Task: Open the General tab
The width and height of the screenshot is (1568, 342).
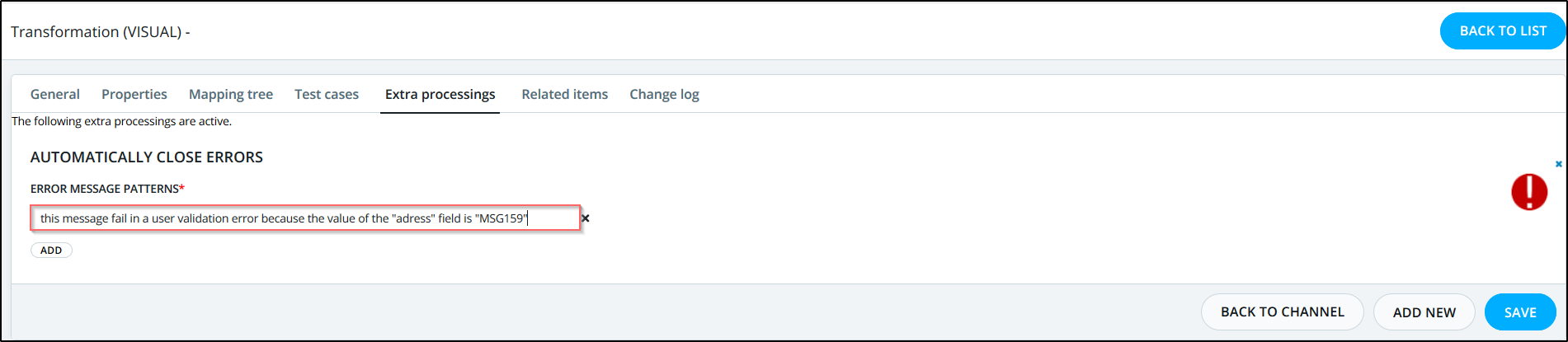Action: pyautogui.click(x=55, y=95)
